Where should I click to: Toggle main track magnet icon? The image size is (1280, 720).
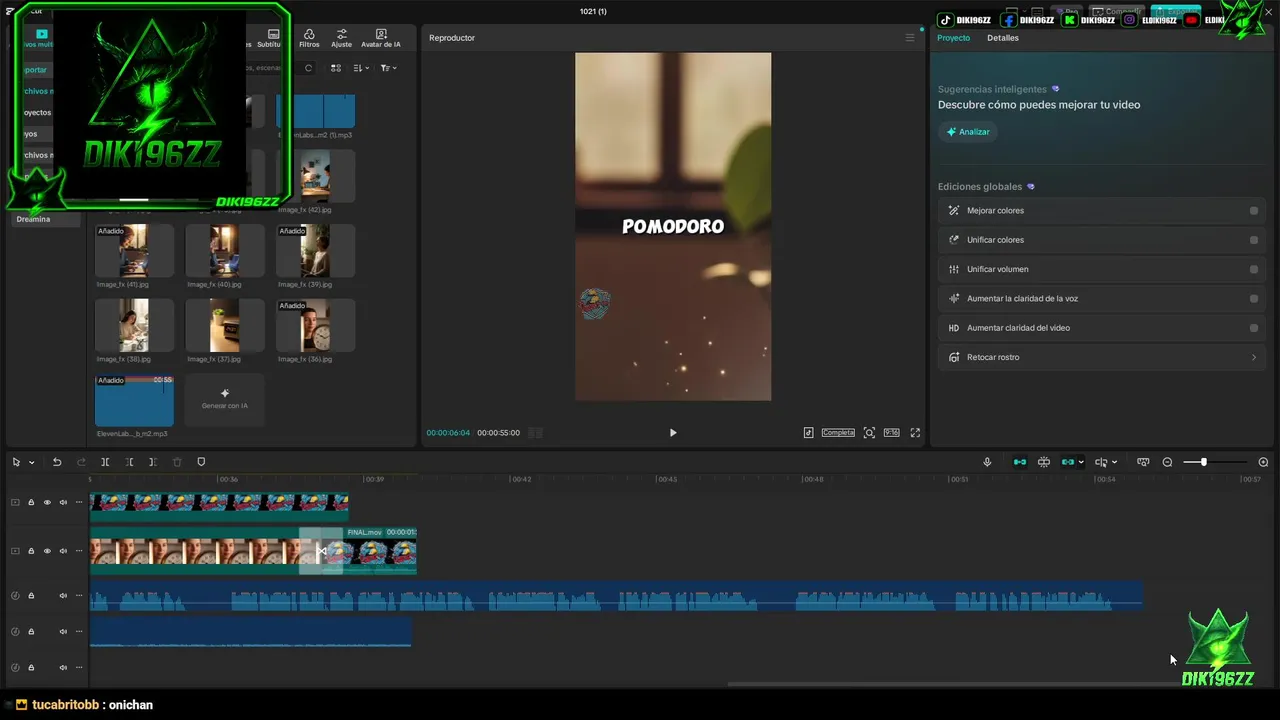1020,462
